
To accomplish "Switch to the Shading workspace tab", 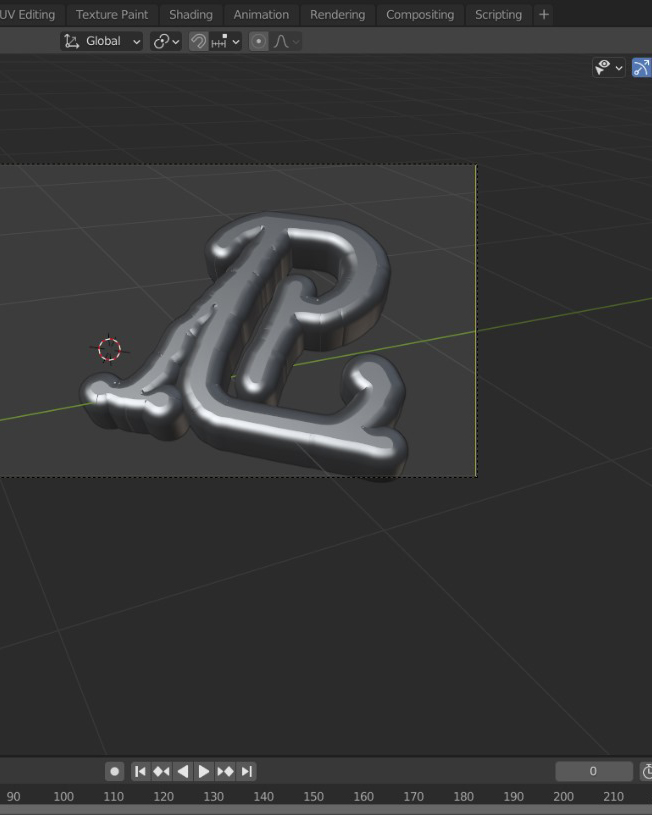I will pyautogui.click(x=190, y=14).
